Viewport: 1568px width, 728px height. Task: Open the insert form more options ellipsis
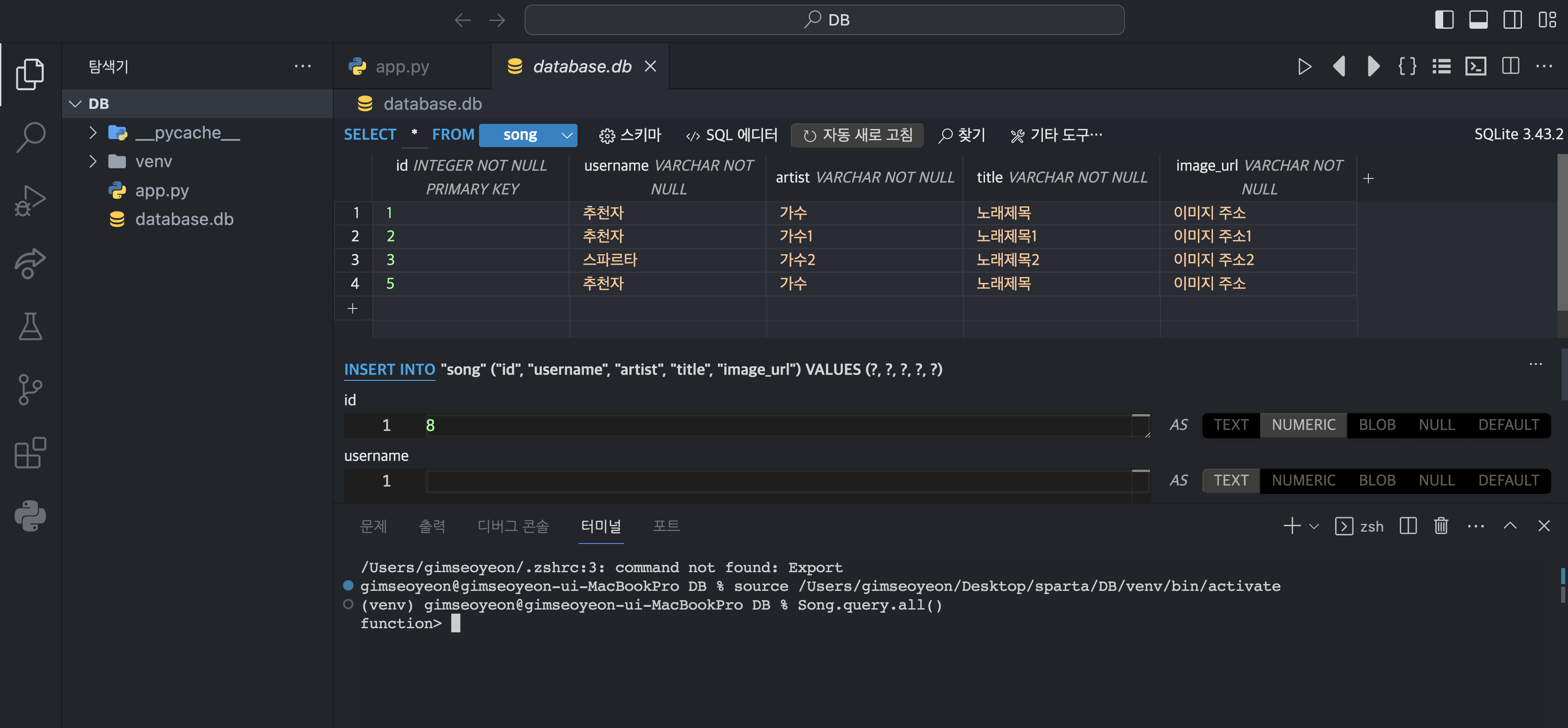(x=1536, y=364)
